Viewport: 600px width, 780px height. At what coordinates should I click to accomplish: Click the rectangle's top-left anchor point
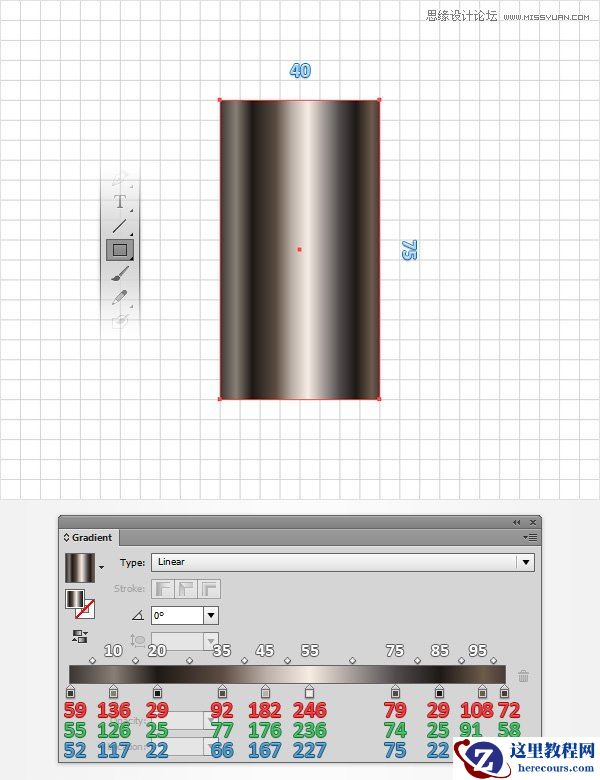(x=220, y=100)
